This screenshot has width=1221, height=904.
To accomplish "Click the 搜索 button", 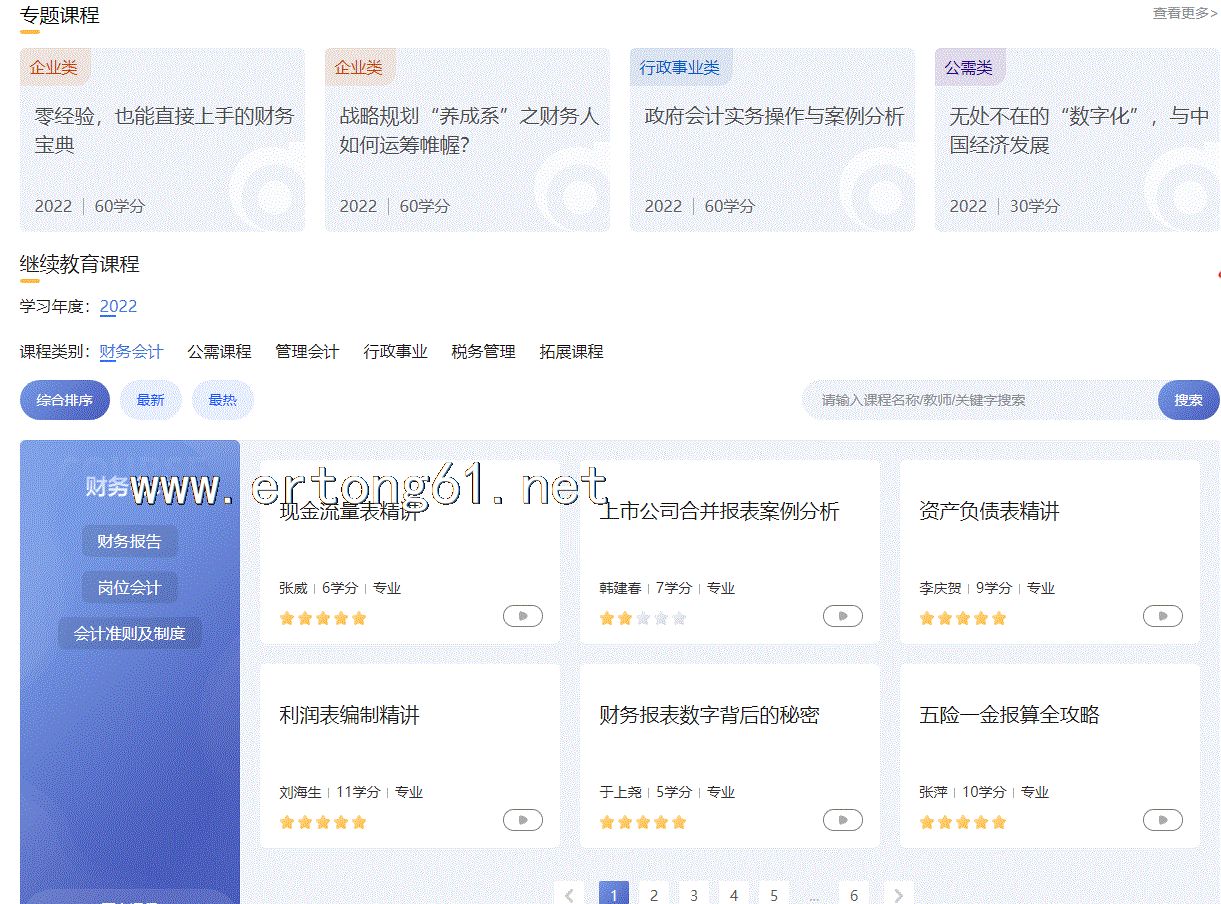I will pyautogui.click(x=1188, y=400).
